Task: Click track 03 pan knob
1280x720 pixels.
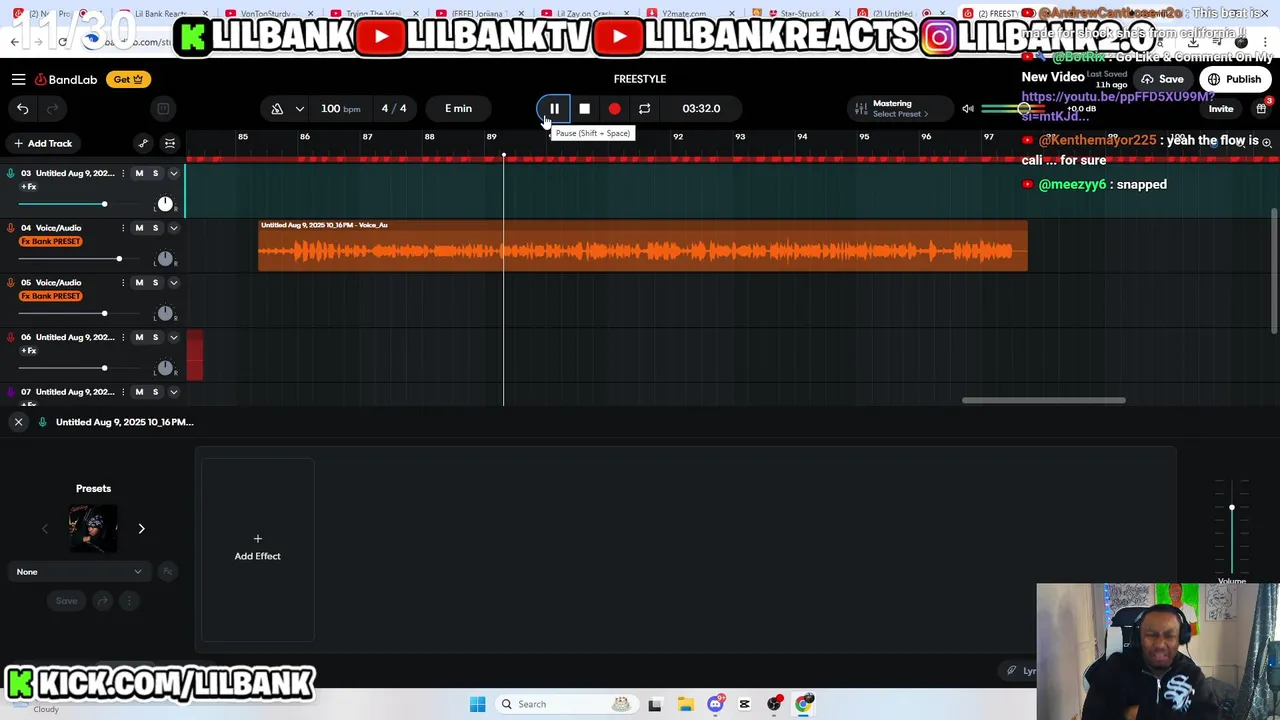Action: [x=165, y=204]
